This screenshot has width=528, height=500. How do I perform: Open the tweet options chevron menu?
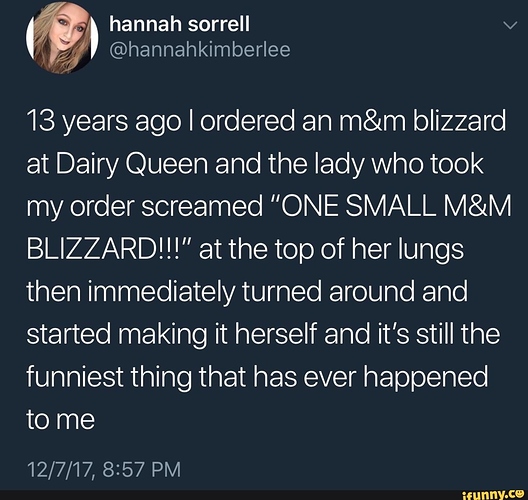coord(510,25)
